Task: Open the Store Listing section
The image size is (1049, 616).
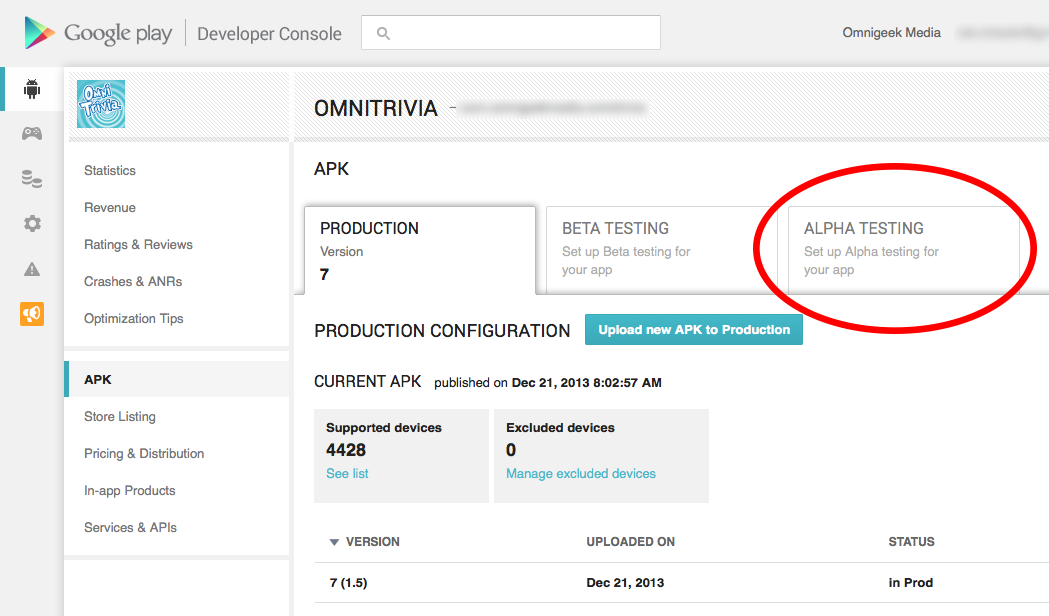Action: [120, 417]
